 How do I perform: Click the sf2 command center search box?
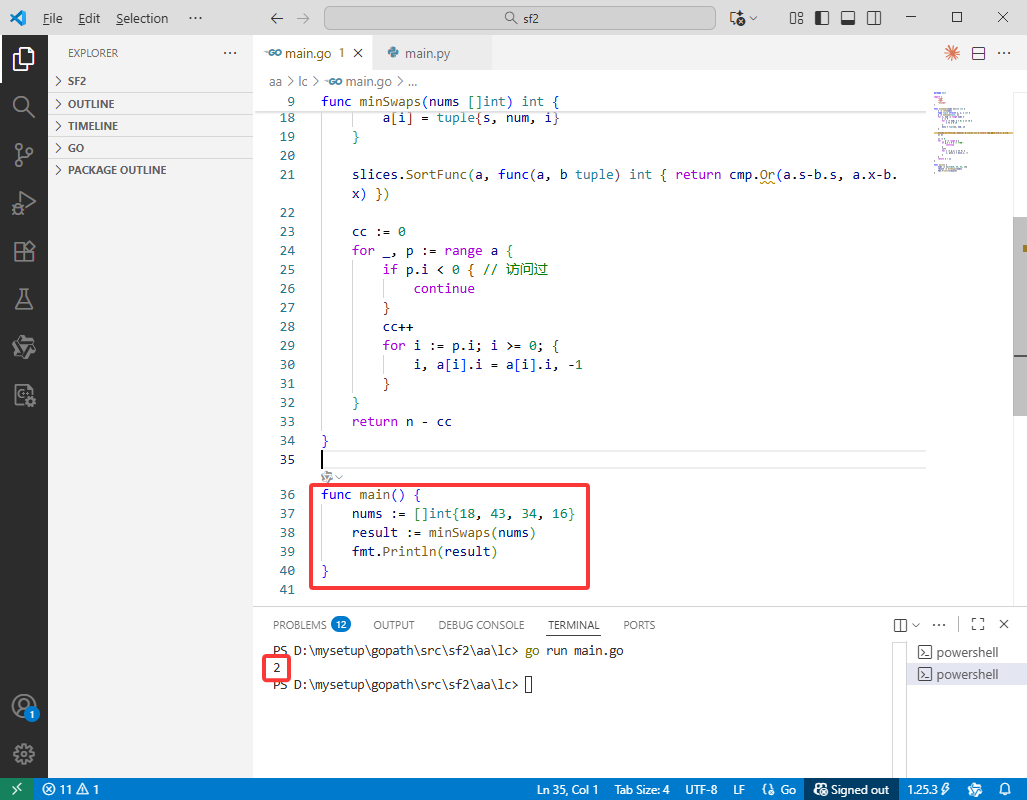click(519, 18)
